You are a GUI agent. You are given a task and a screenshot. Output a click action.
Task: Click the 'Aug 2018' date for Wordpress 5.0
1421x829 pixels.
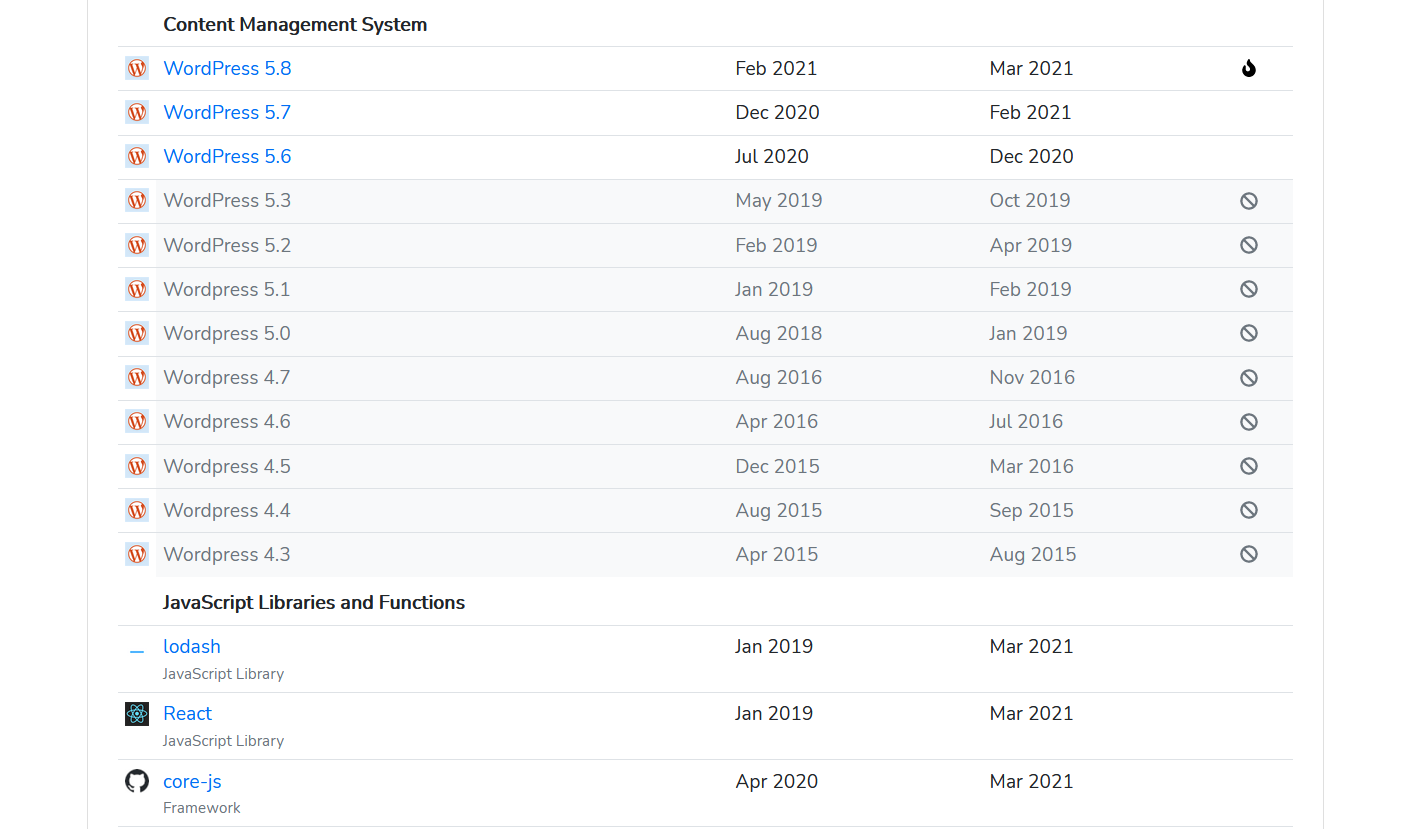(x=779, y=333)
